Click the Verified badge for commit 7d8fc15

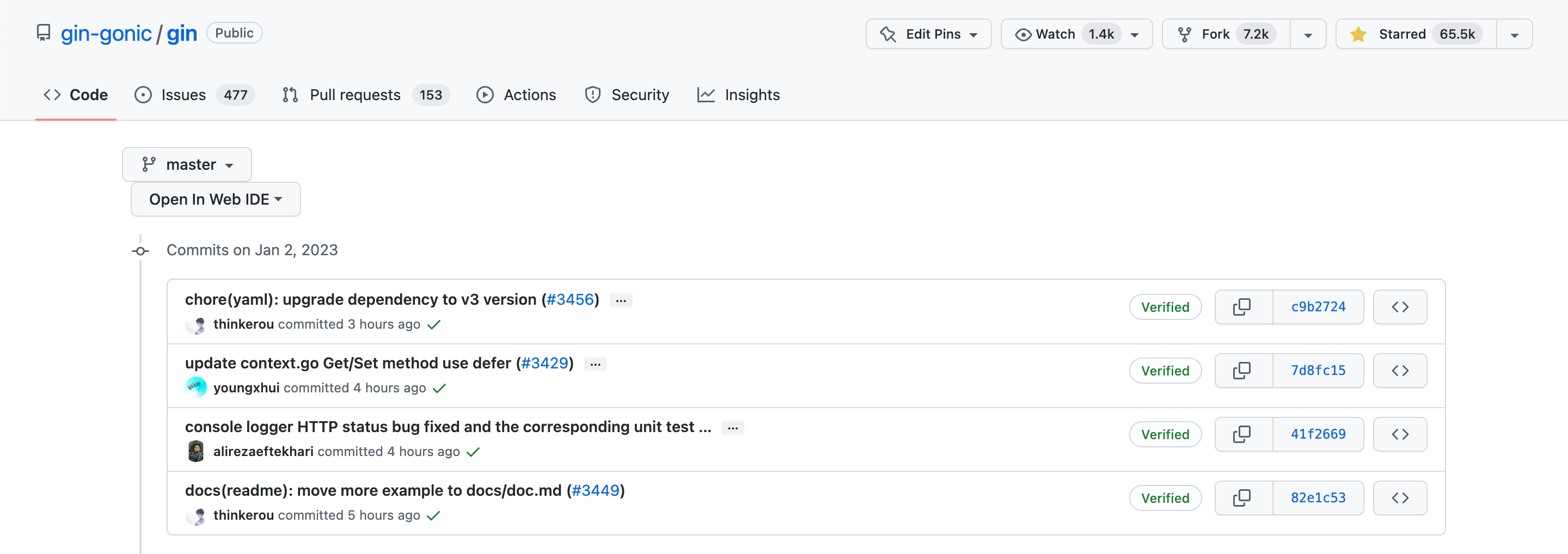(1165, 371)
